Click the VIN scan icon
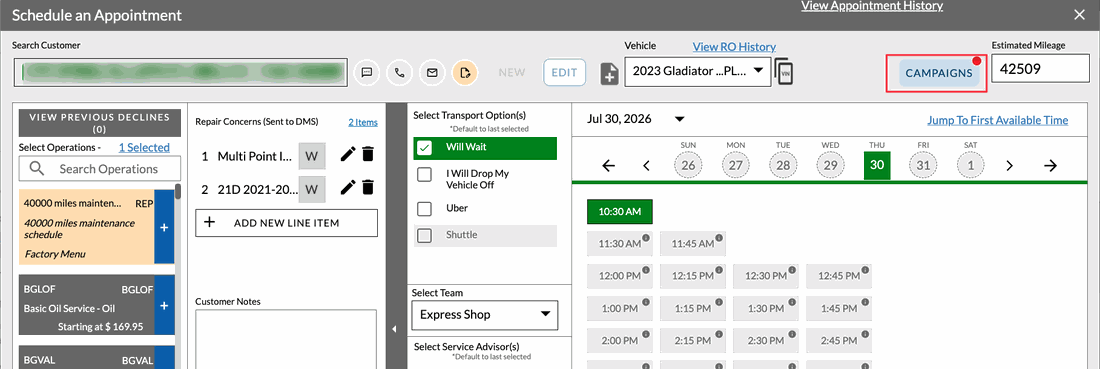Viewport: 1100px width, 369px height. coord(784,72)
